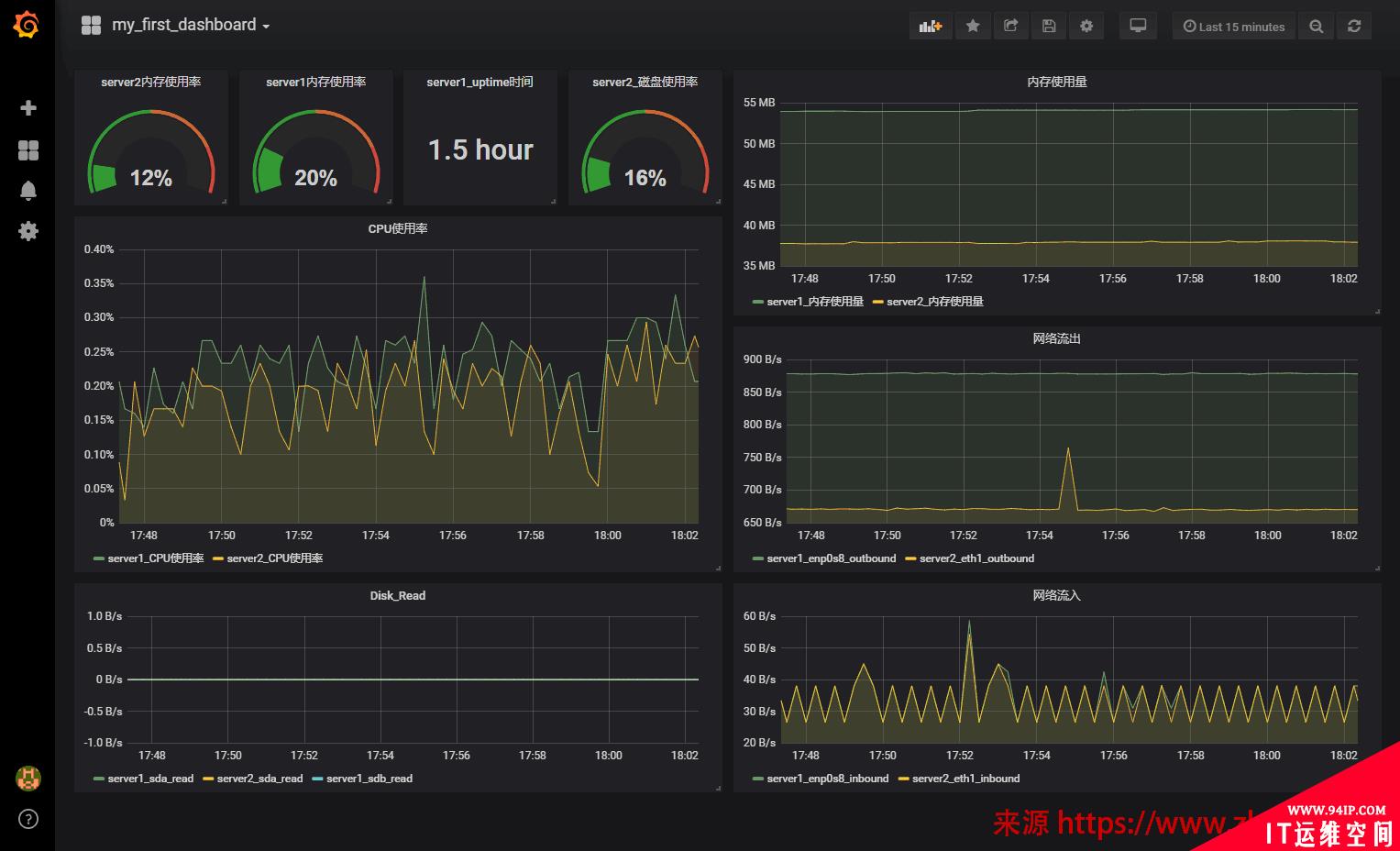1400x851 pixels.
Task: Click the refresh dashboard button
Action: coord(1354,27)
